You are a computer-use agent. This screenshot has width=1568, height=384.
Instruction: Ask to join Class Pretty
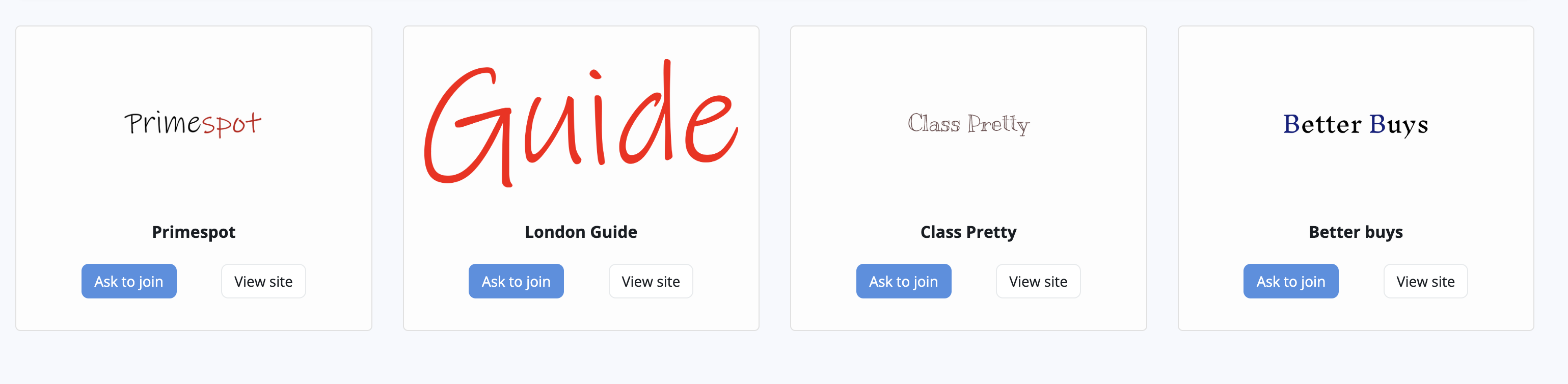pyautogui.click(x=903, y=281)
